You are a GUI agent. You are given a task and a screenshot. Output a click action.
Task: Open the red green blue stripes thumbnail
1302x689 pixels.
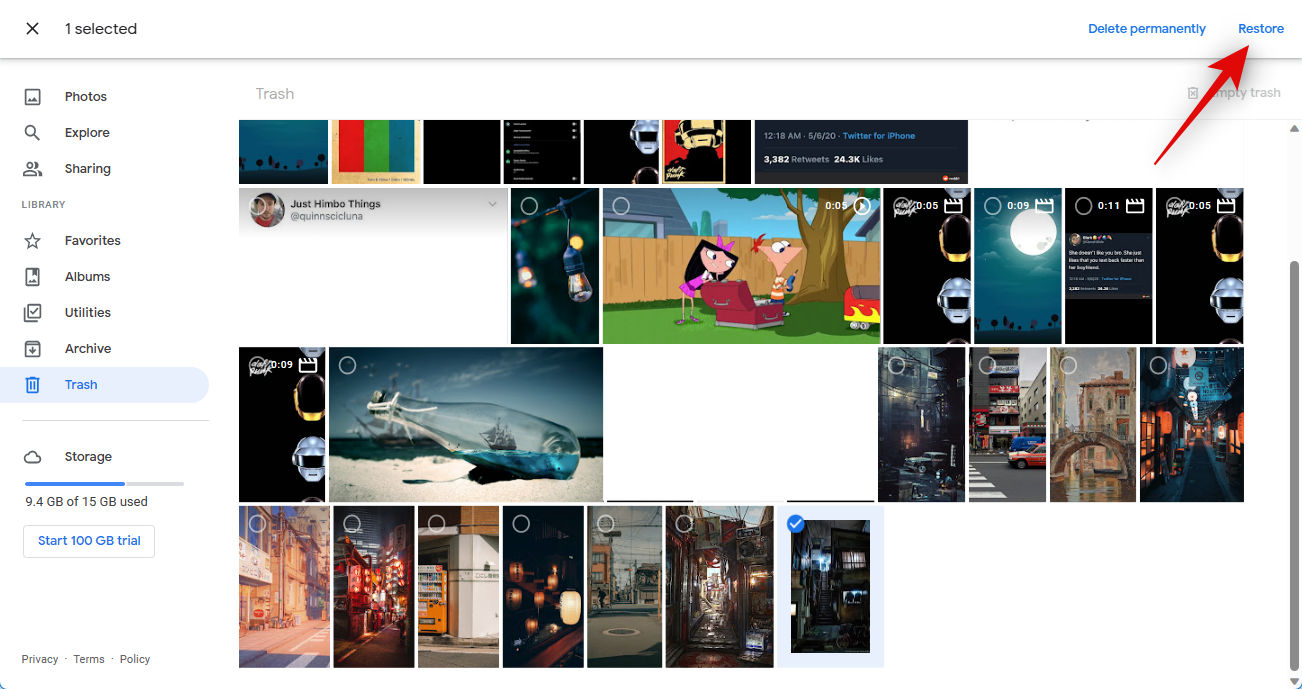pyautogui.click(x=376, y=152)
